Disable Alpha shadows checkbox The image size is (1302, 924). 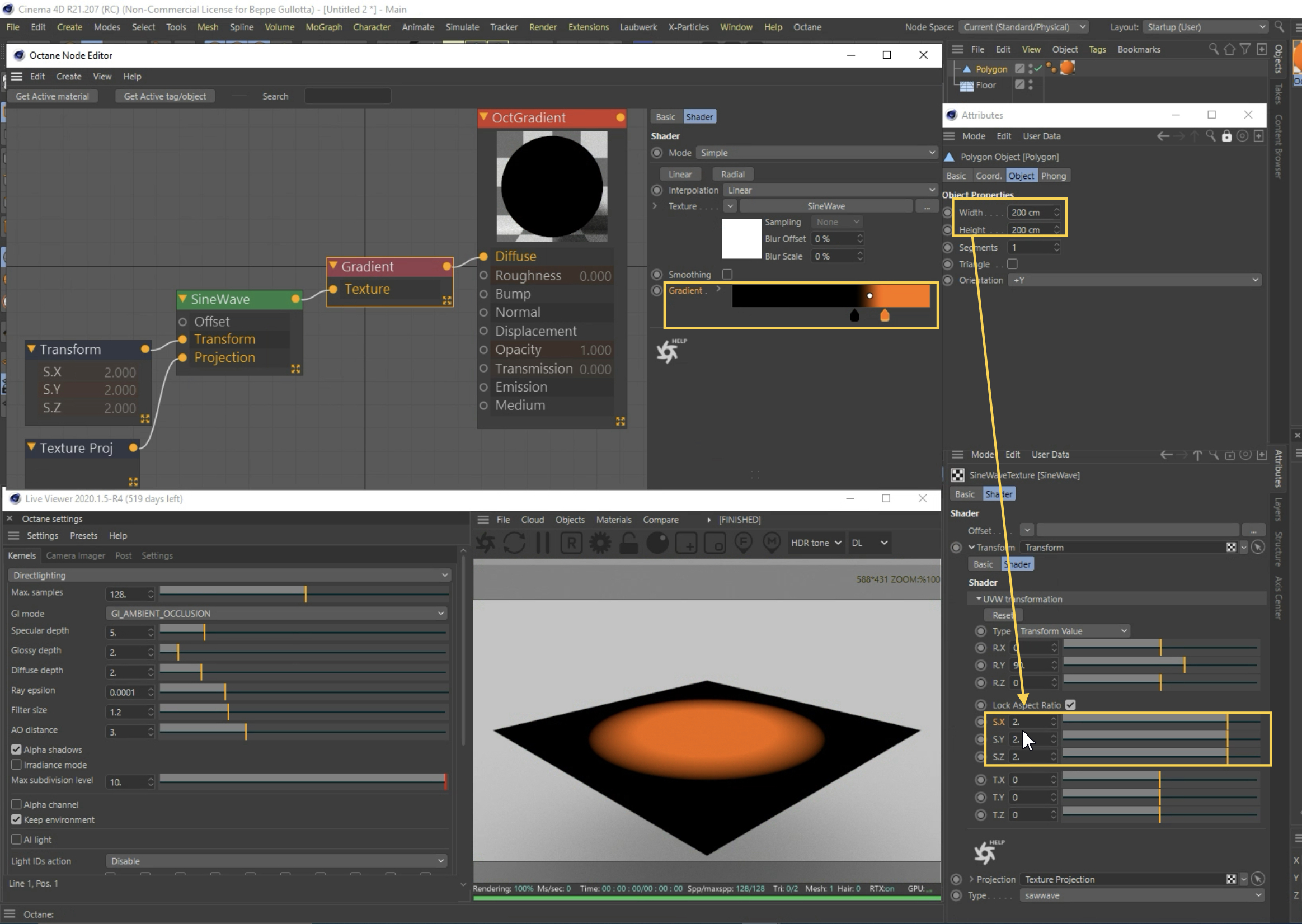click(16, 749)
